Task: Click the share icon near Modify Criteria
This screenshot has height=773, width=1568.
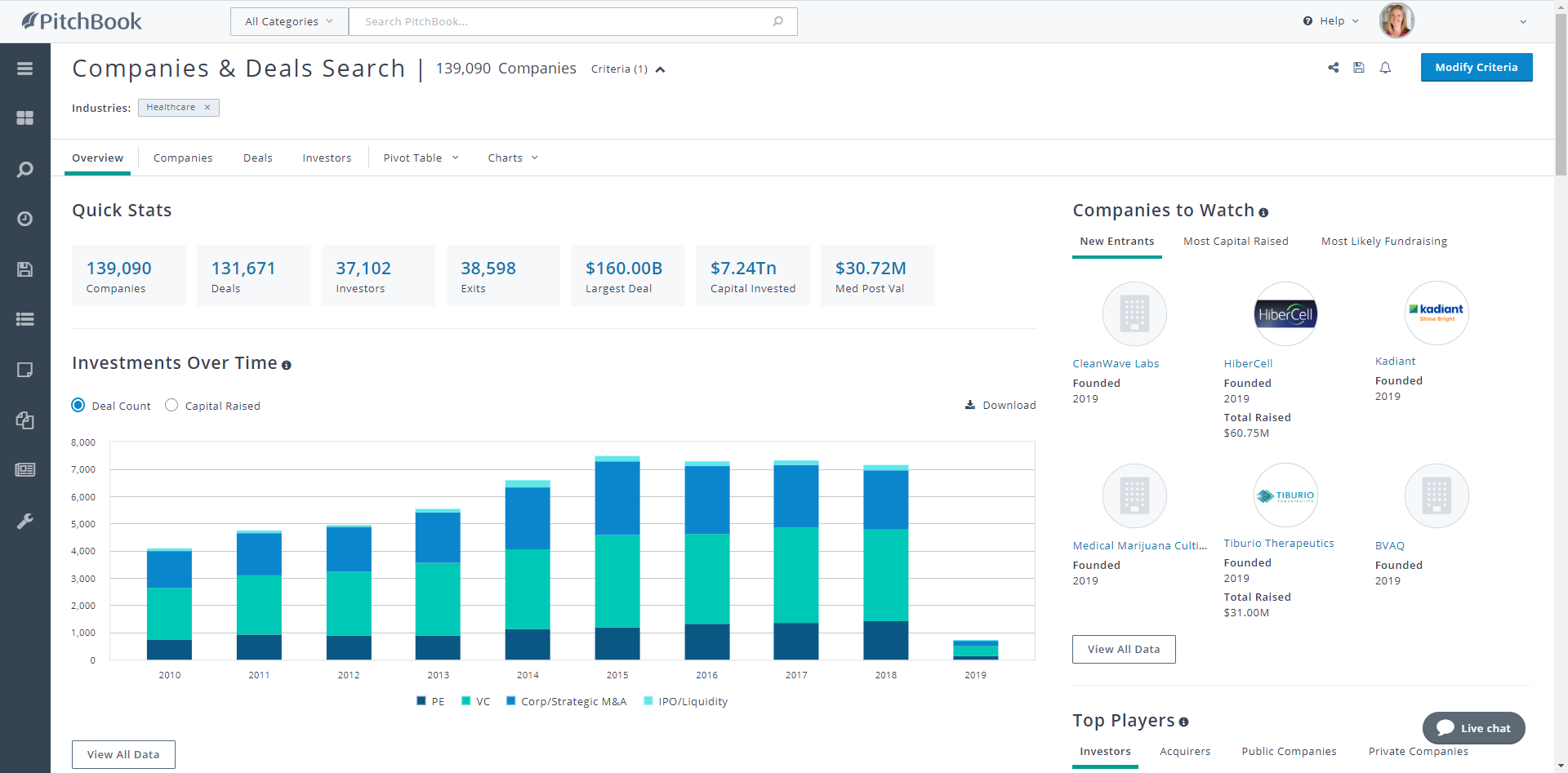Action: point(1333,68)
